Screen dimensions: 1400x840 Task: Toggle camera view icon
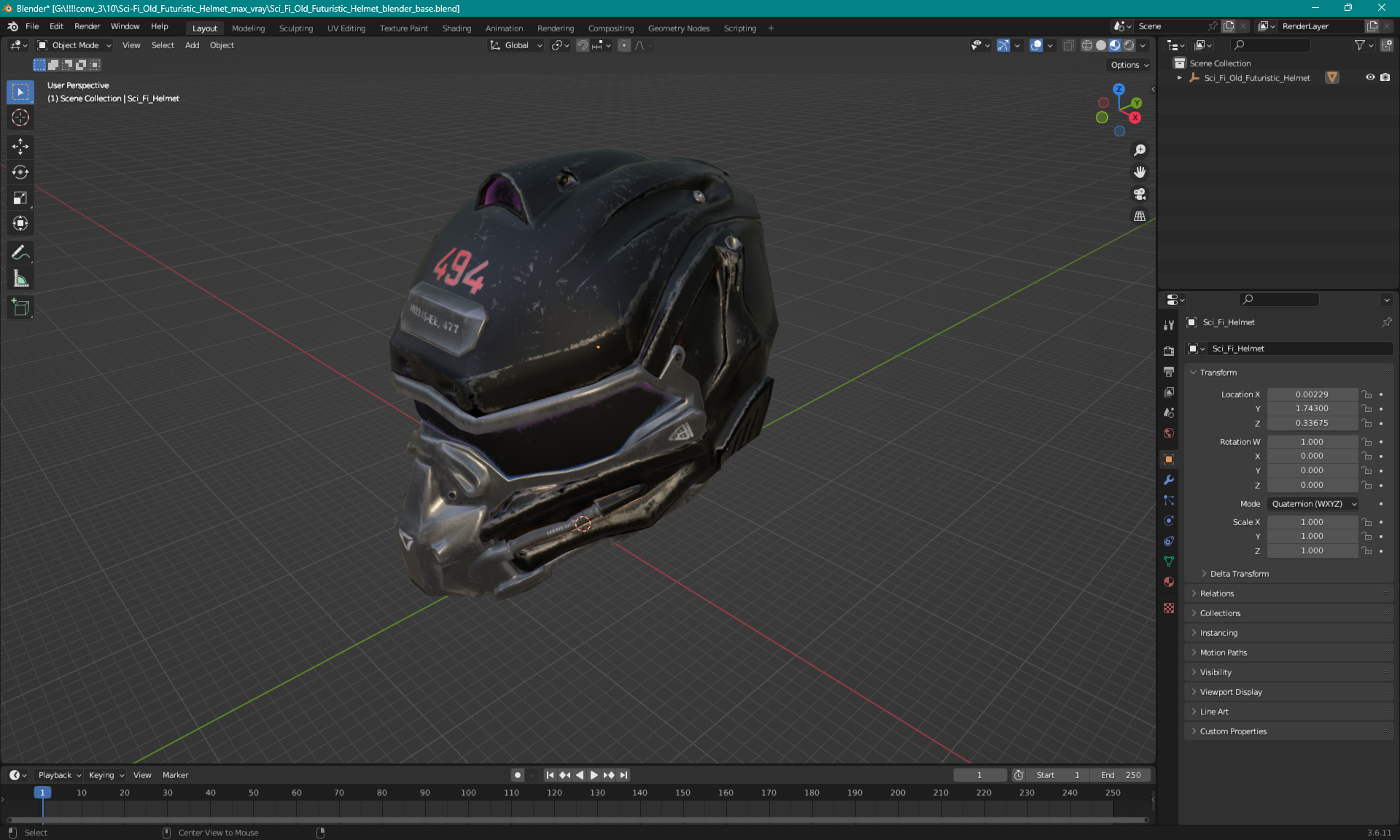(1140, 194)
